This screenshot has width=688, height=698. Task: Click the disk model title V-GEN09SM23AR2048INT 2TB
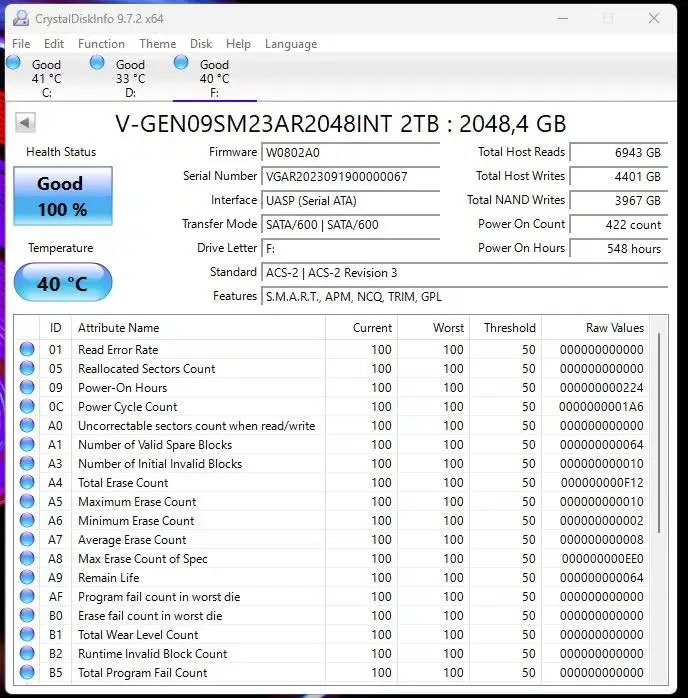tap(340, 123)
